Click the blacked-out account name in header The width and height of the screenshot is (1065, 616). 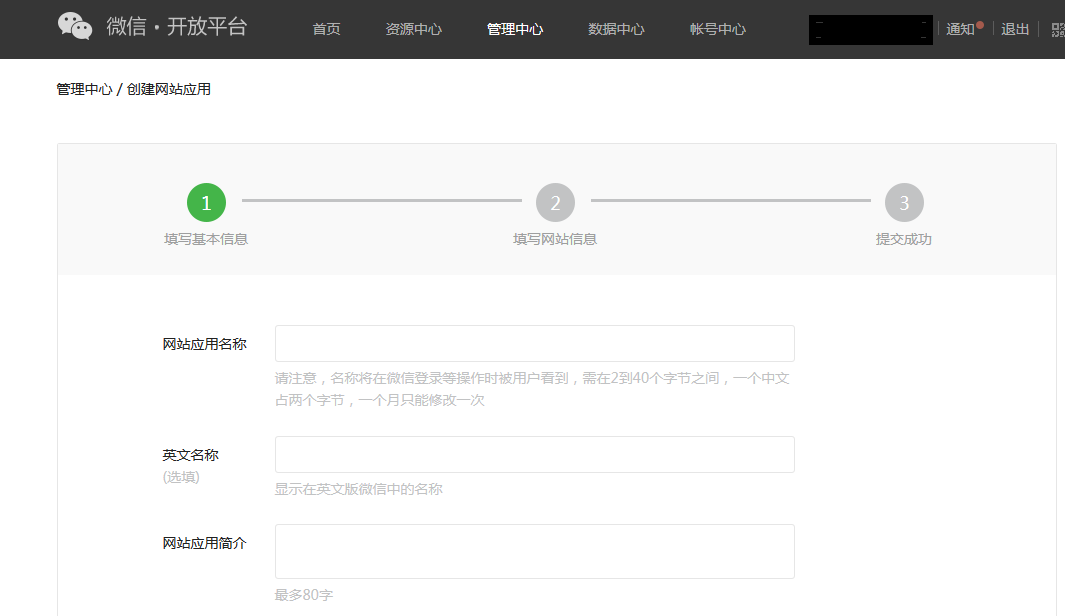pyautogui.click(x=870, y=30)
